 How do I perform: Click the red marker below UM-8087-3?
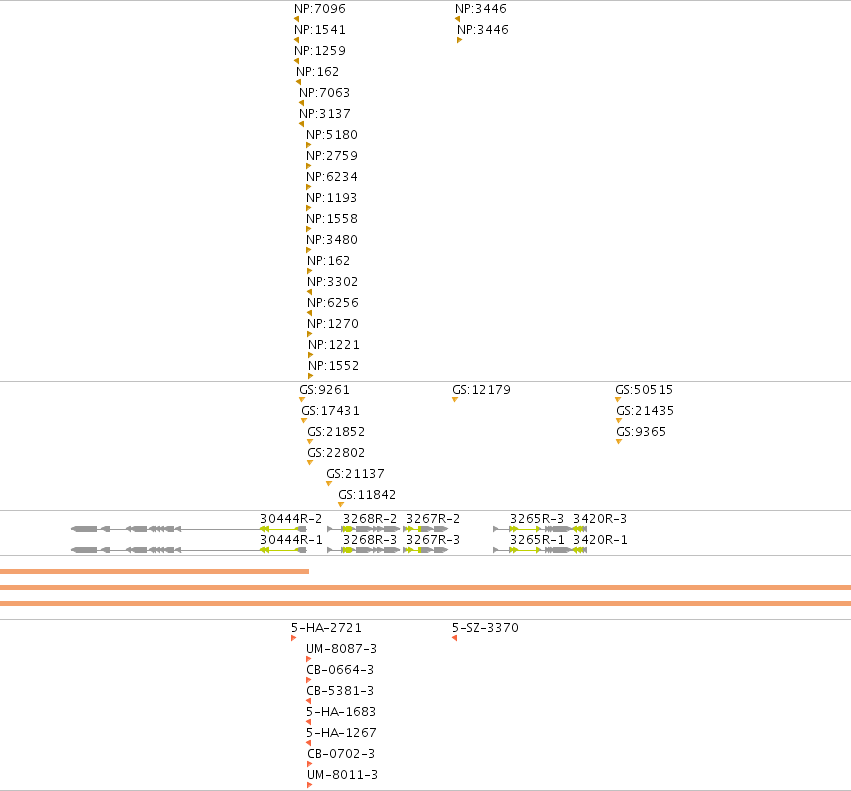308,659
